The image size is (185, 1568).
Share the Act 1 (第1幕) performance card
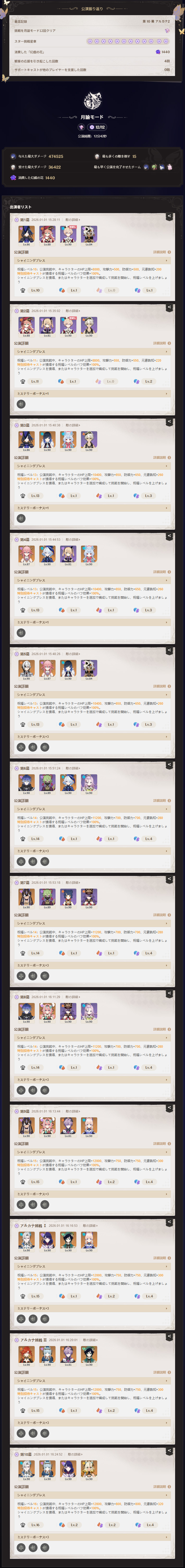pos(169,216)
